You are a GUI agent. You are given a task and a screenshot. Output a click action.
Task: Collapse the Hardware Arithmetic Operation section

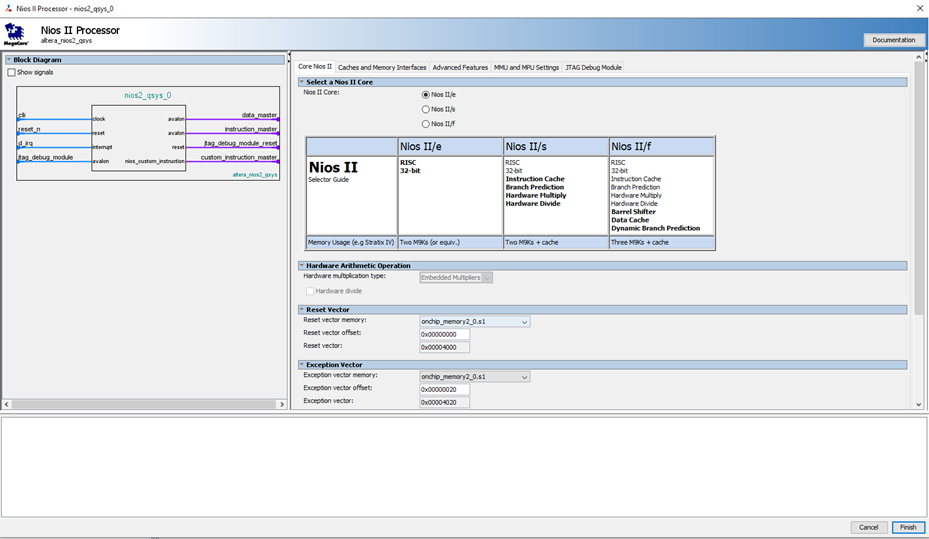(x=302, y=266)
